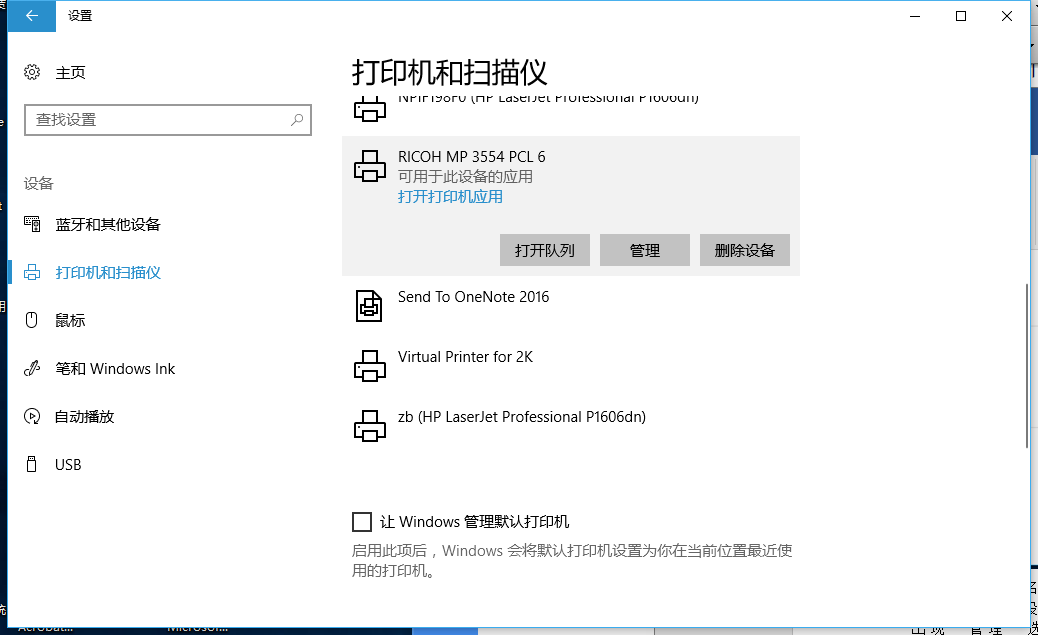The width and height of the screenshot is (1038, 635).
Task: Click the Bluetooth and other devices icon
Action: 32,224
